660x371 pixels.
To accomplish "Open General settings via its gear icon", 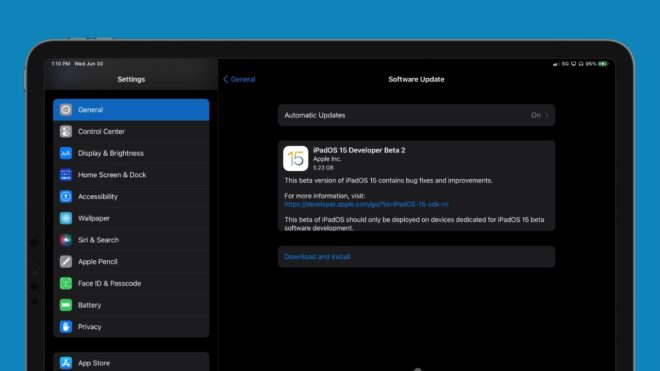I will [x=66, y=110].
